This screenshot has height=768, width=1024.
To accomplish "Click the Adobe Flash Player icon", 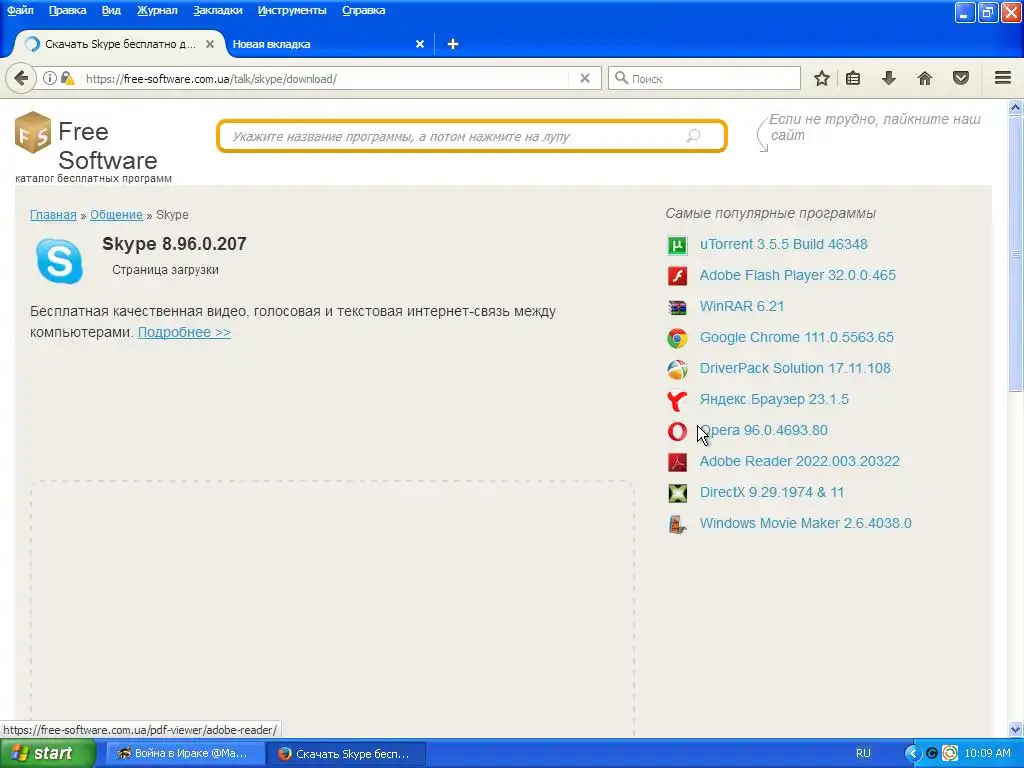I will [677, 276].
